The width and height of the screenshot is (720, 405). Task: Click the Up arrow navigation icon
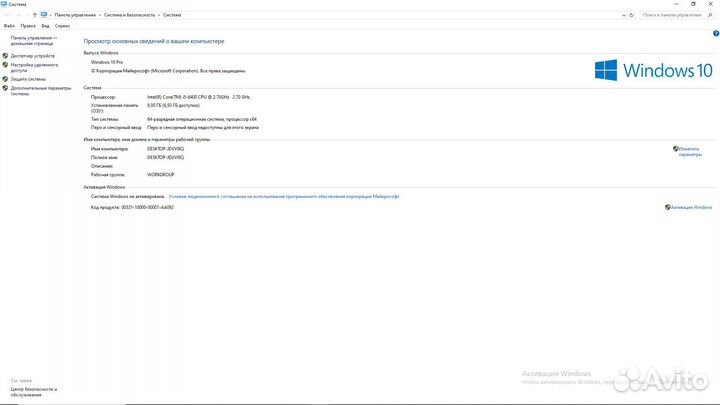point(33,15)
